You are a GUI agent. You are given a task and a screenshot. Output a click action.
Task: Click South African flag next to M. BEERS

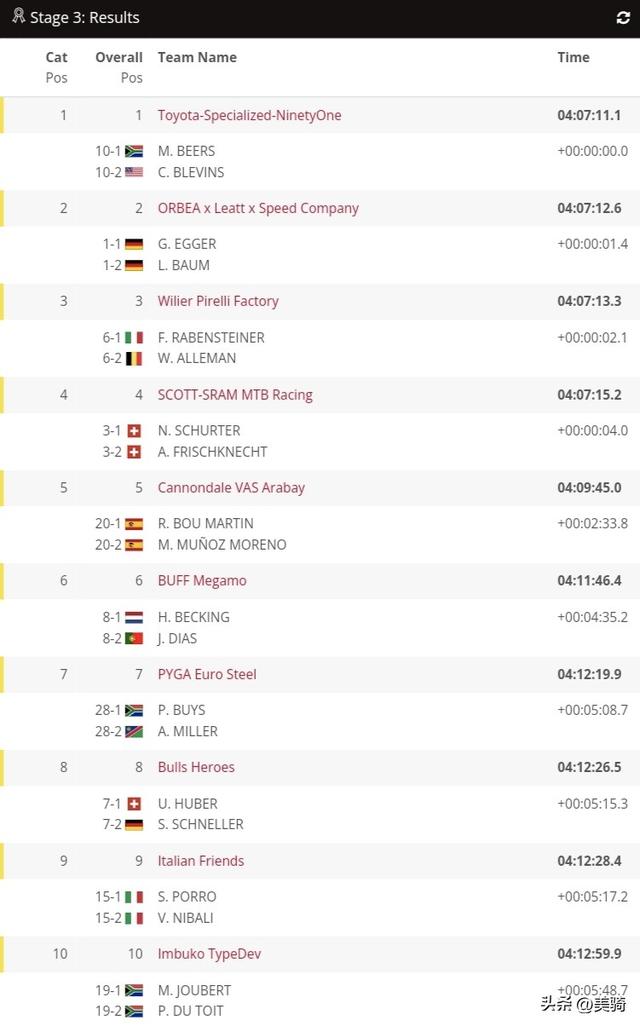click(134, 151)
